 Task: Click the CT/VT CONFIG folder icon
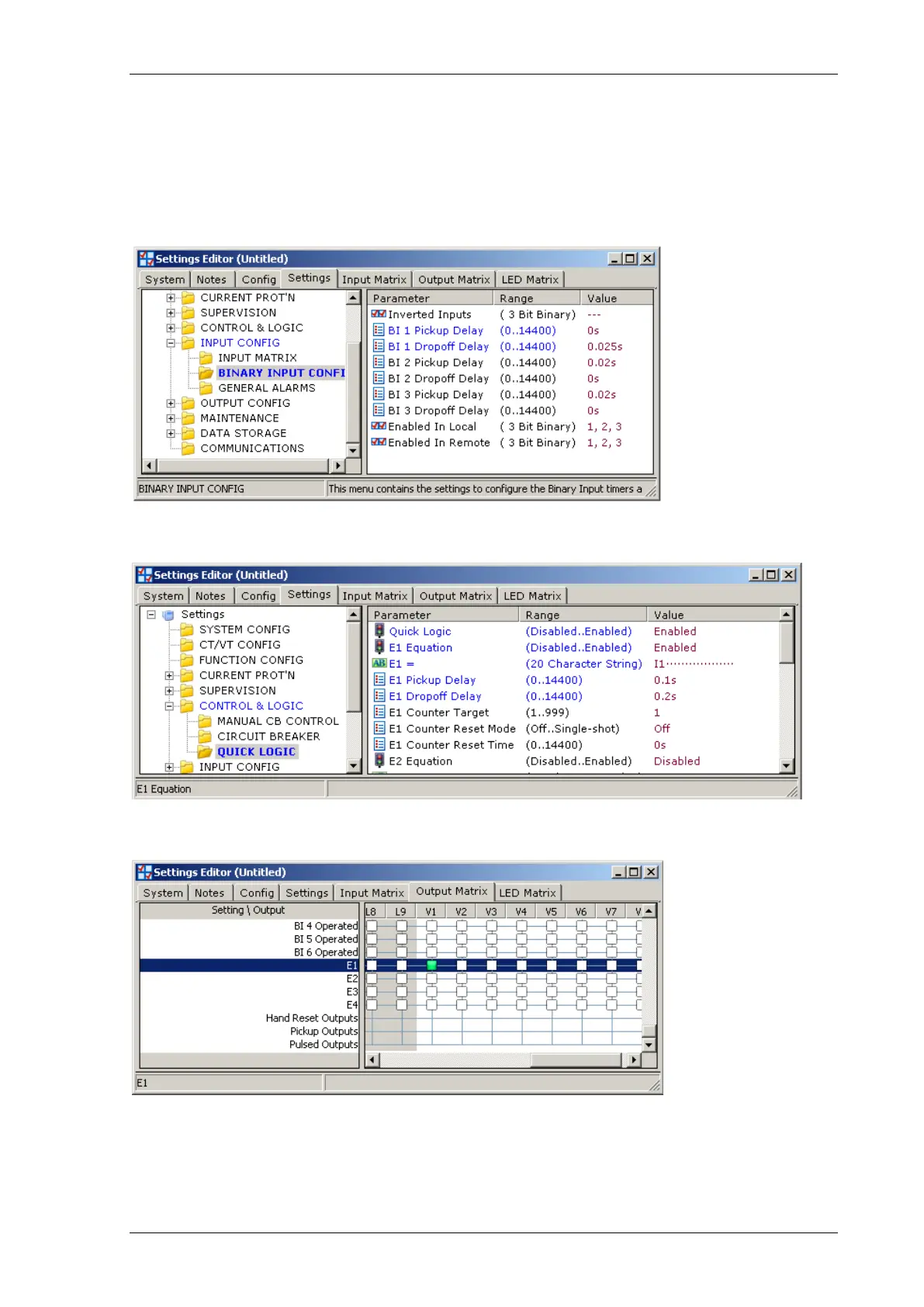pos(187,645)
